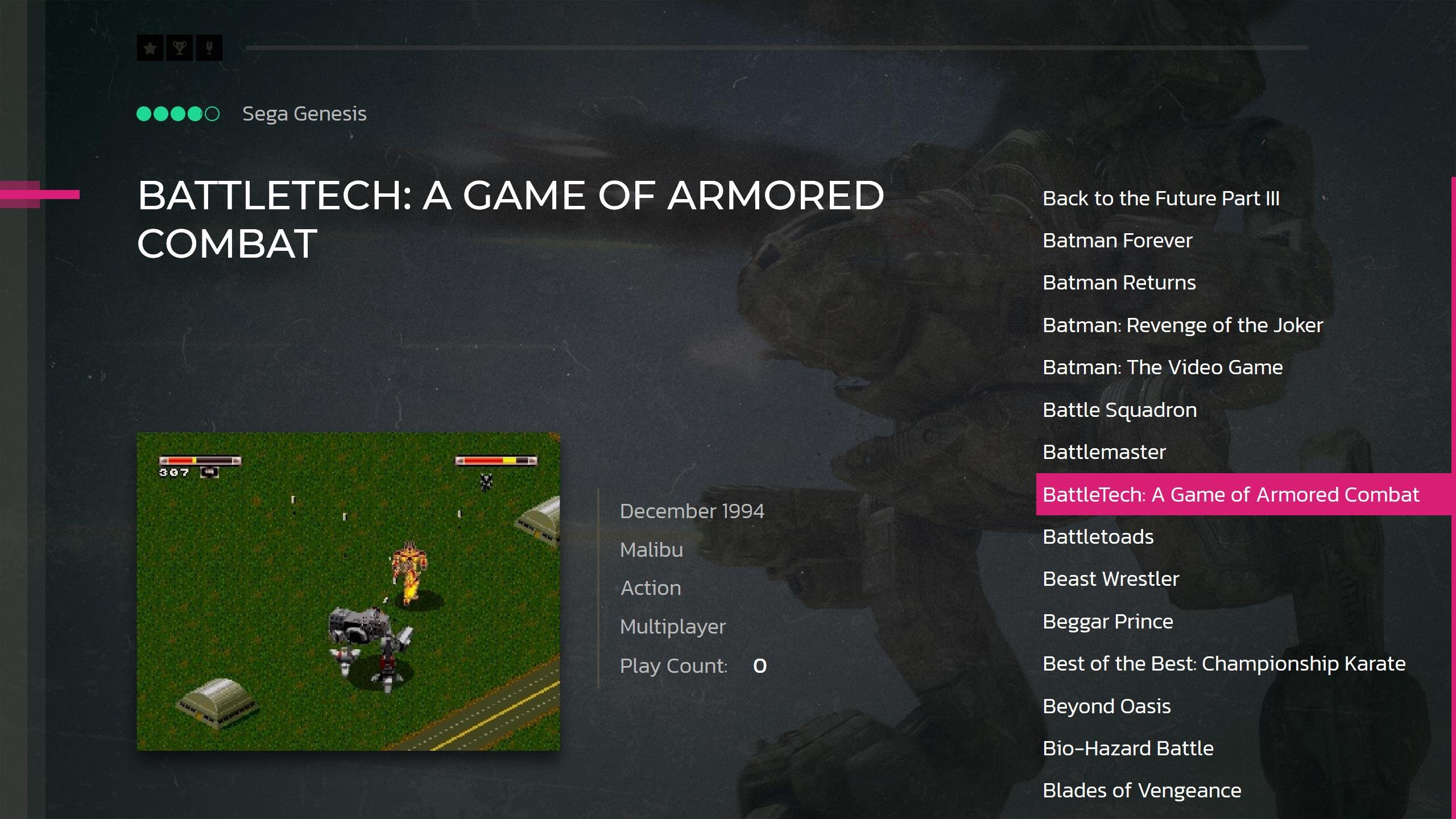Select Blades of Vengeance
The width and height of the screenshot is (1456, 819).
[x=1141, y=791]
